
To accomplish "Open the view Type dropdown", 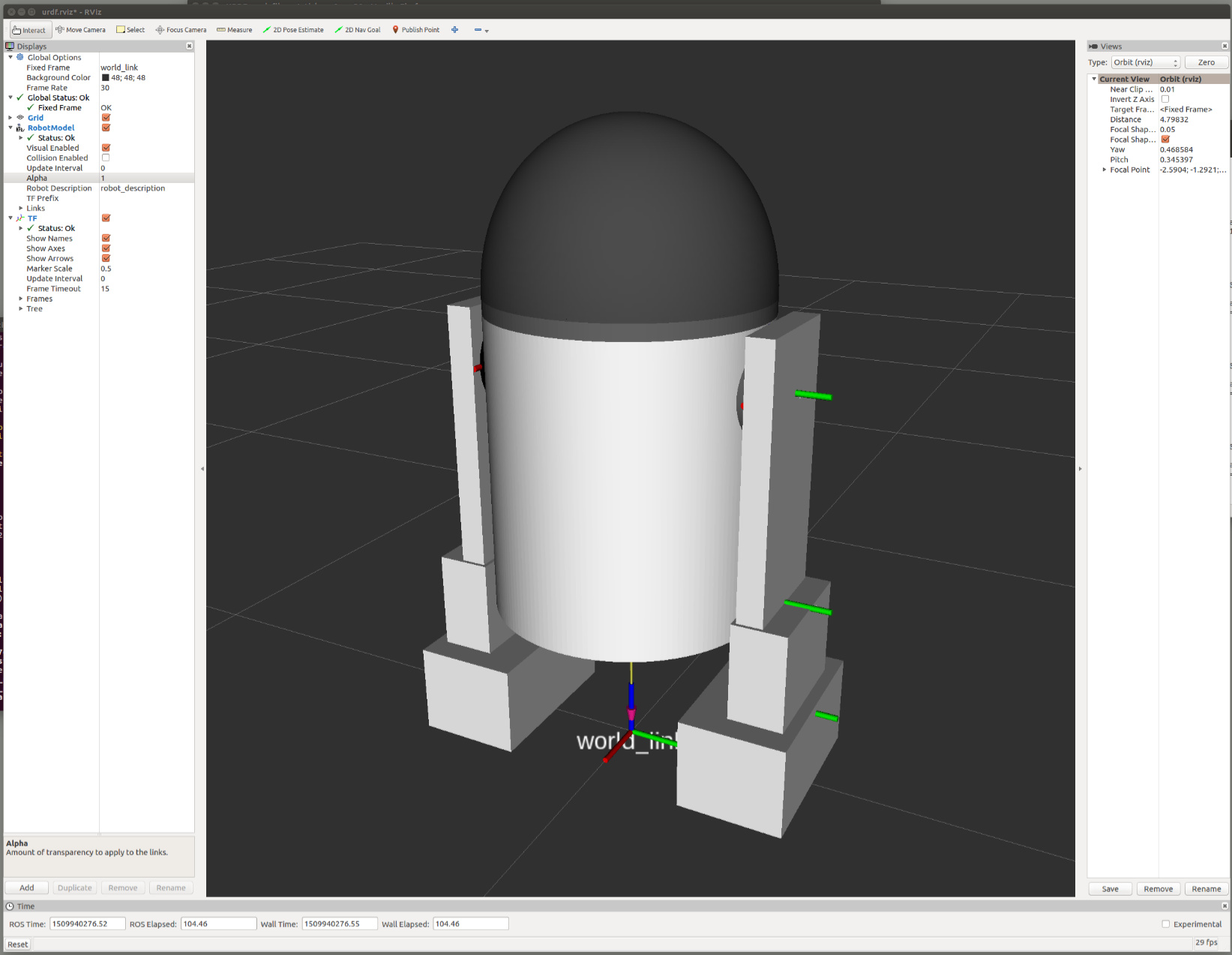I will (x=1145, y=62).
